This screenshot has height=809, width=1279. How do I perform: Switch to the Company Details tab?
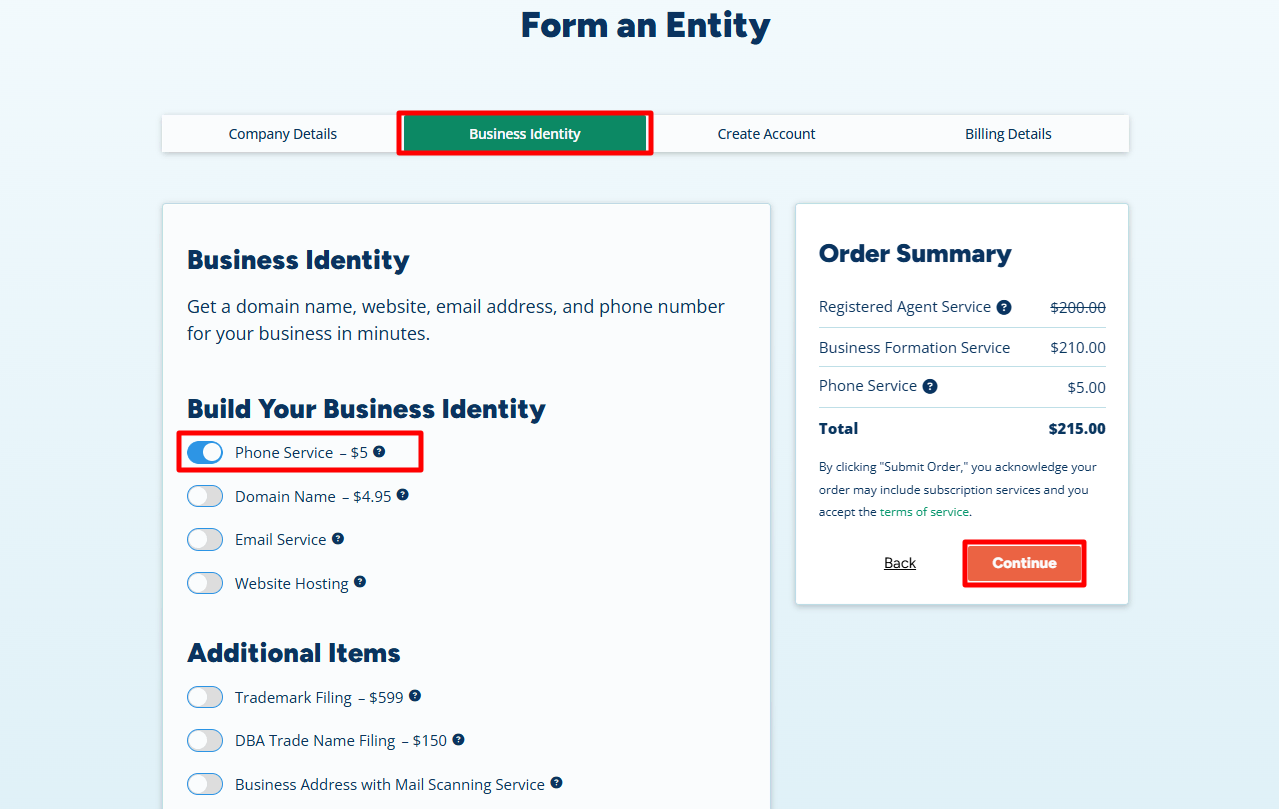coord(282,133)
